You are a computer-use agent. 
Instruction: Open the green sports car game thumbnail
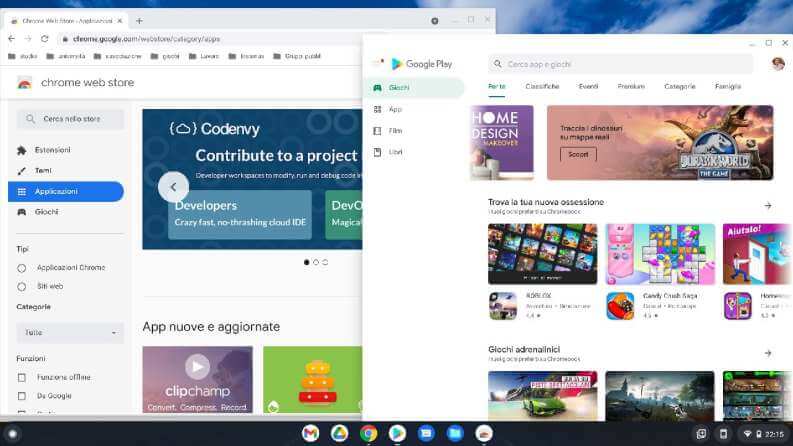click(x=542, y=396)
